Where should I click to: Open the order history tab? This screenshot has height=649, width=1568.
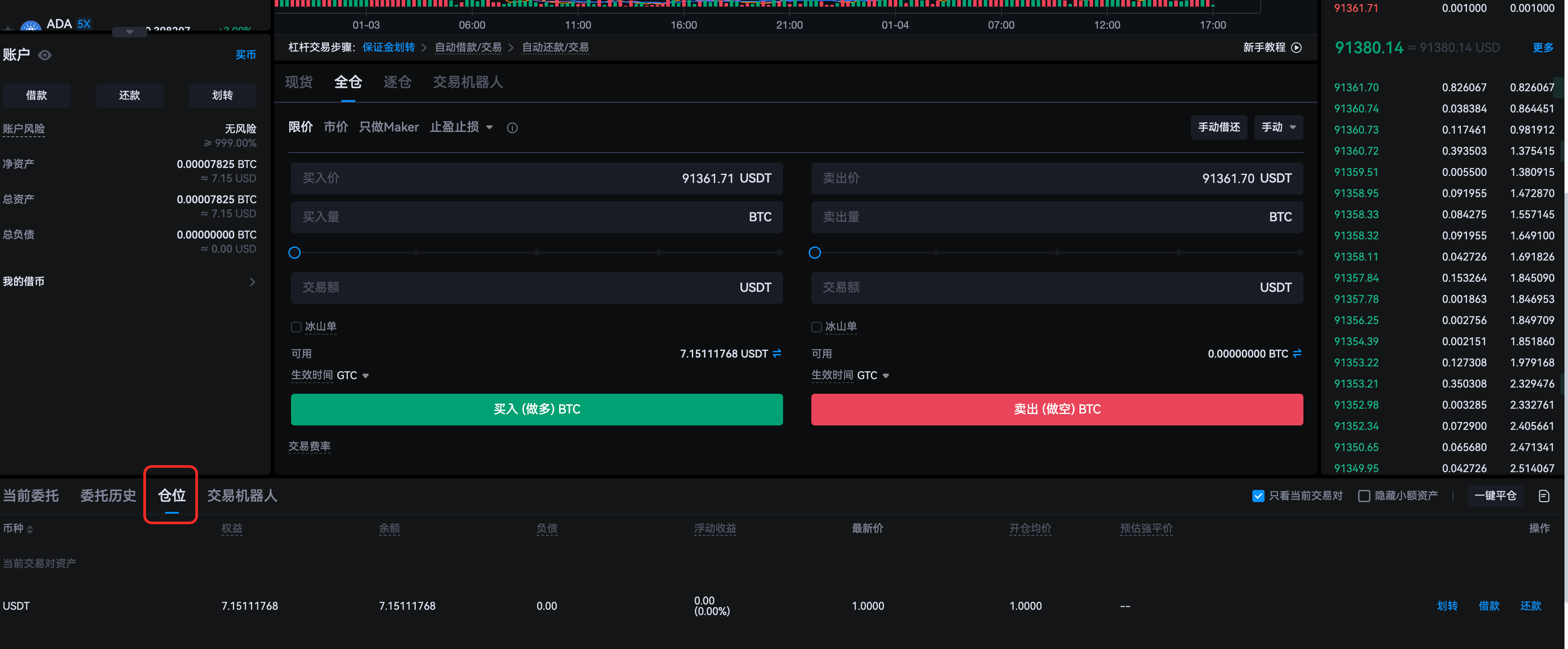tap(108, 496)
